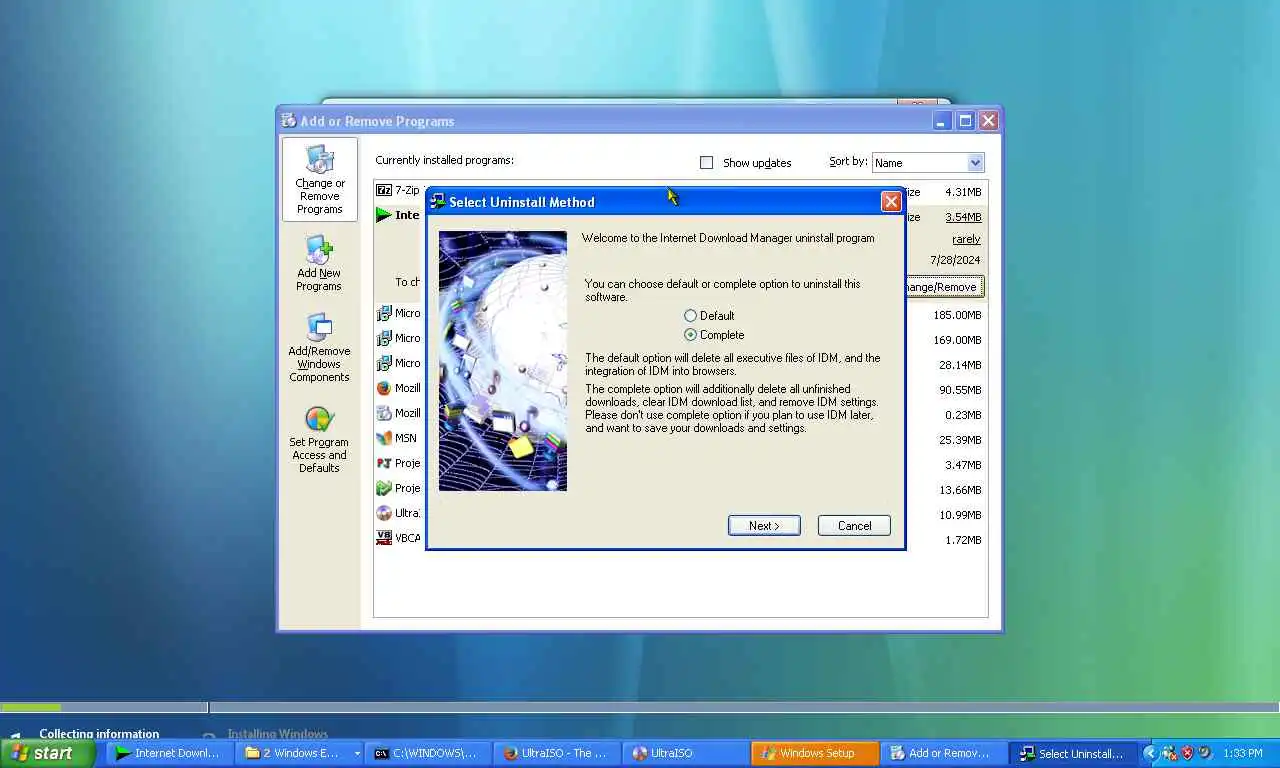Image resolution: width=1280 pixels, height=768 pixels.
Task: Click Next in Select Uninstall Method dialog
Action: tap(764, 526)
